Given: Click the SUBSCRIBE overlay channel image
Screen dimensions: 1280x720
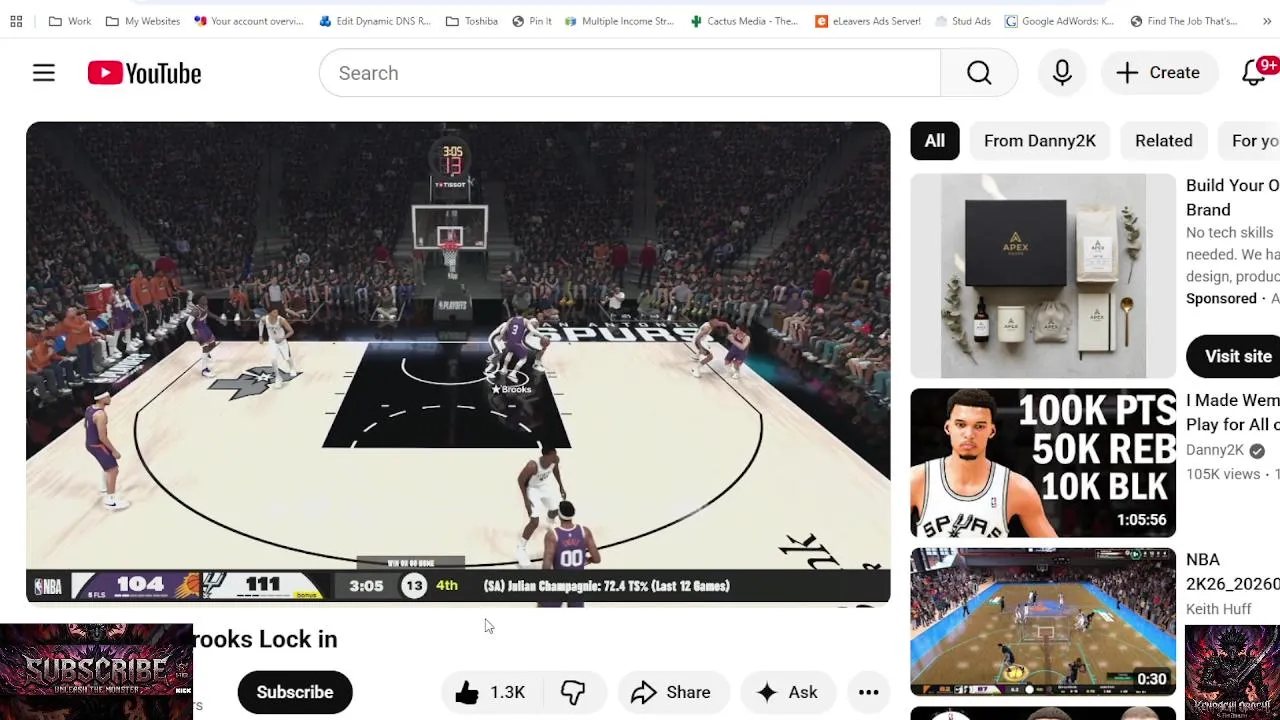Looking at the screenshot, I should 96,672.
